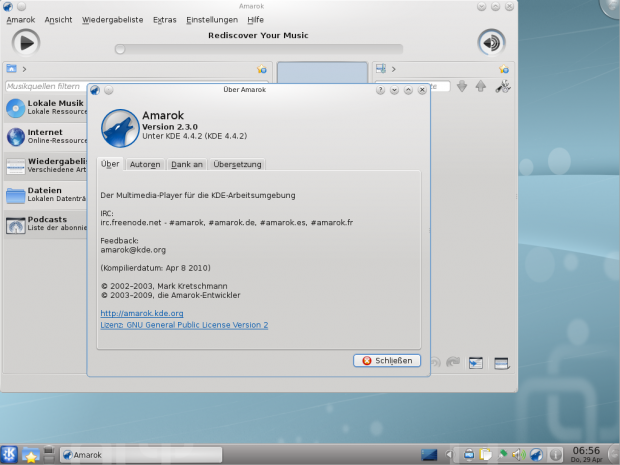Switch to the Übersetzung tab
The height and width of the screenshot is (465, 620).
pos(237,164)
